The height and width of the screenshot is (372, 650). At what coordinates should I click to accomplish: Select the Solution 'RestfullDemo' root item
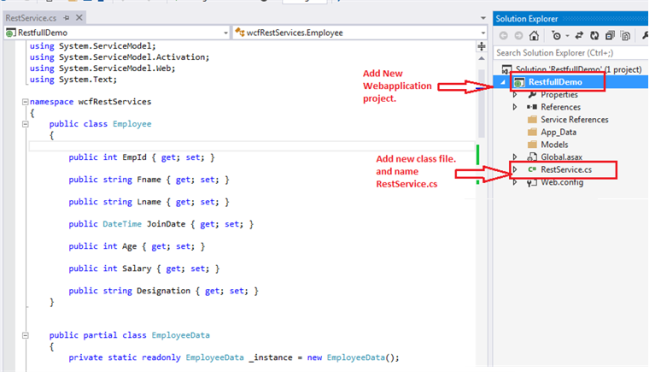coord(579,69)
